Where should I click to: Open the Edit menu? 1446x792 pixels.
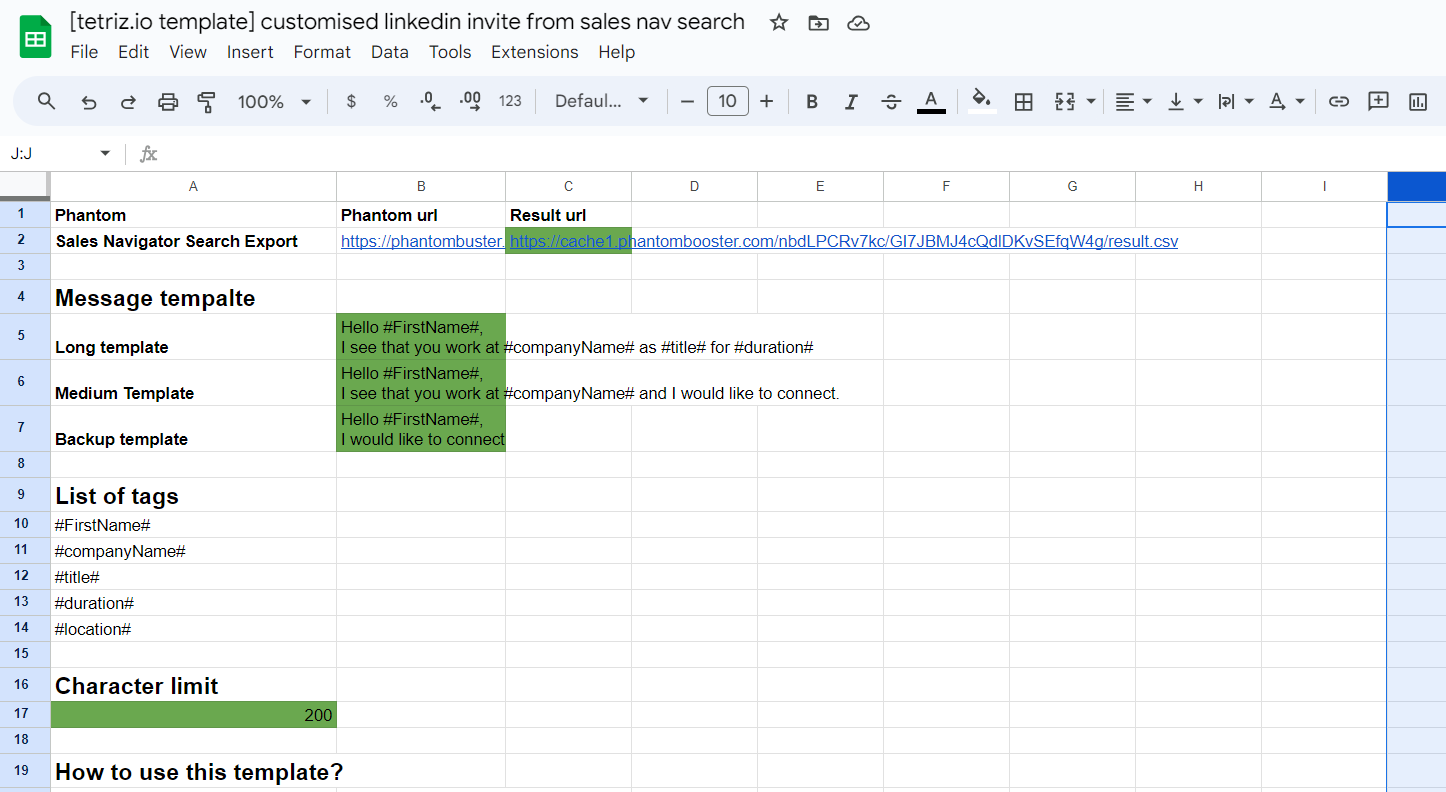(x=133, y=52)
